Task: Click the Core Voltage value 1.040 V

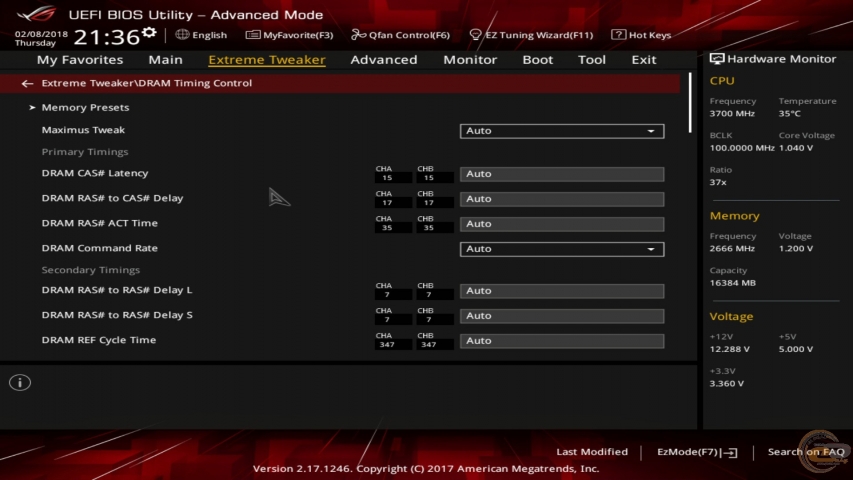Action: (x=796, y=148)
